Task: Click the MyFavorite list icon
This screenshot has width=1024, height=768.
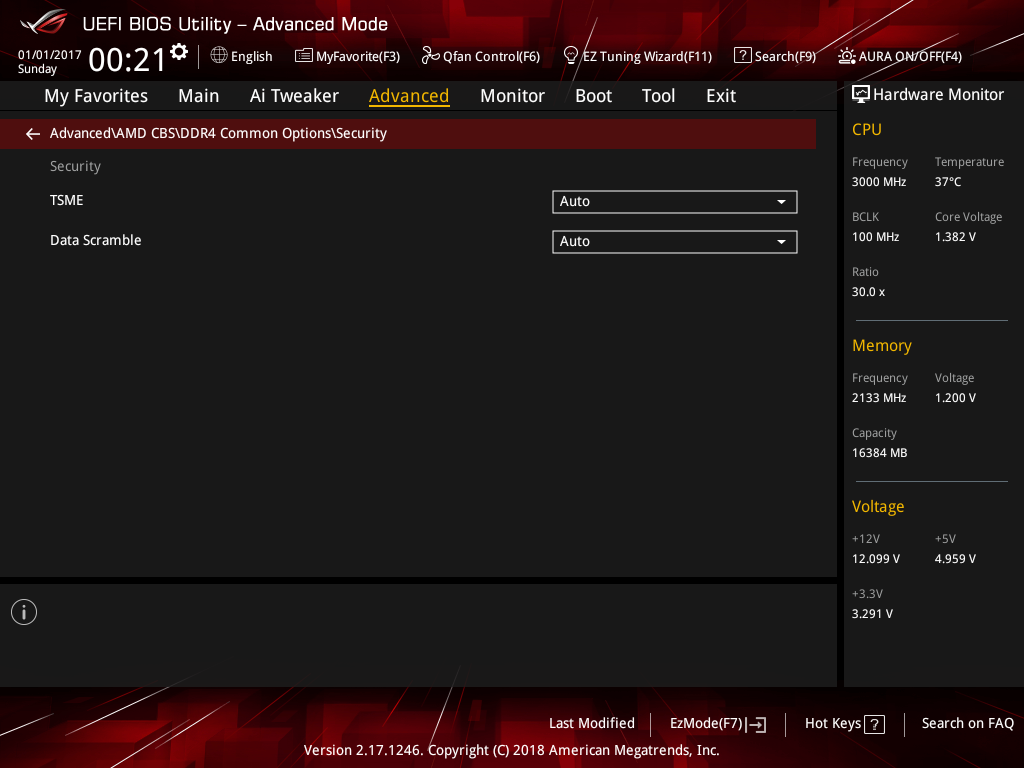Action: pos(303,56)
